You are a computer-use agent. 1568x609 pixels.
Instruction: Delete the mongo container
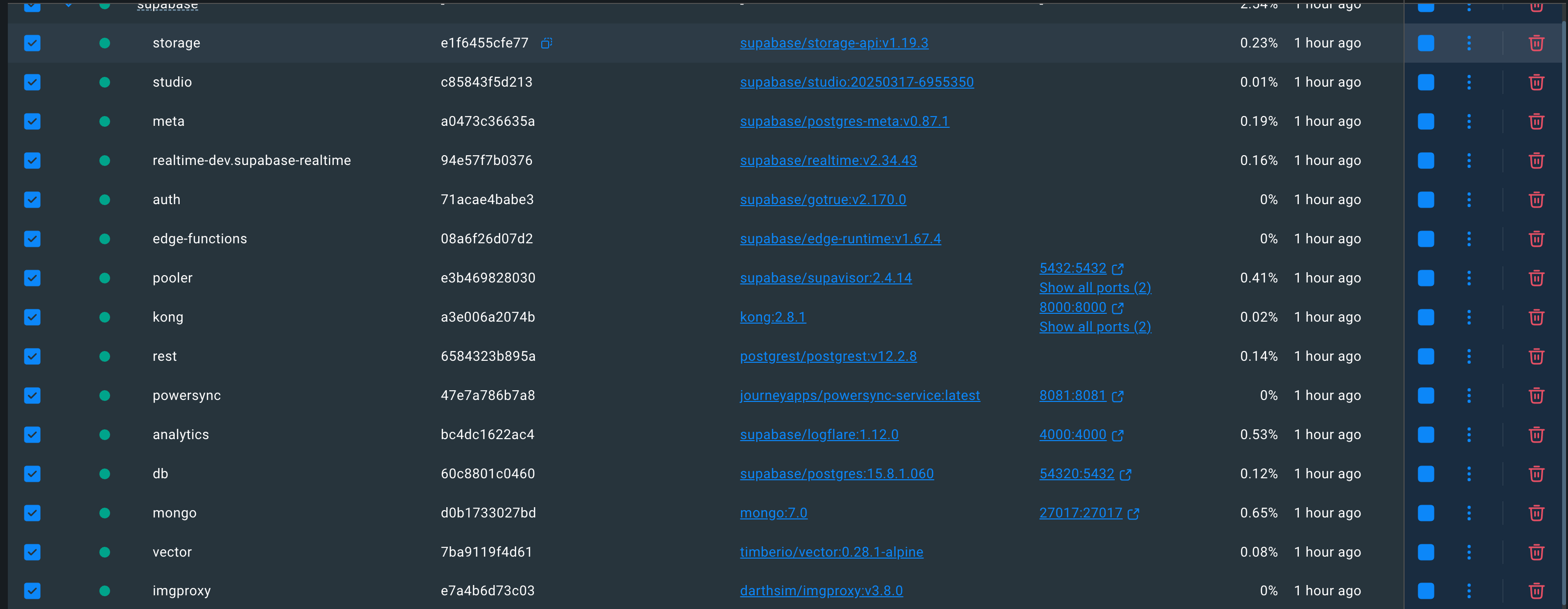tap(1536, 513)
